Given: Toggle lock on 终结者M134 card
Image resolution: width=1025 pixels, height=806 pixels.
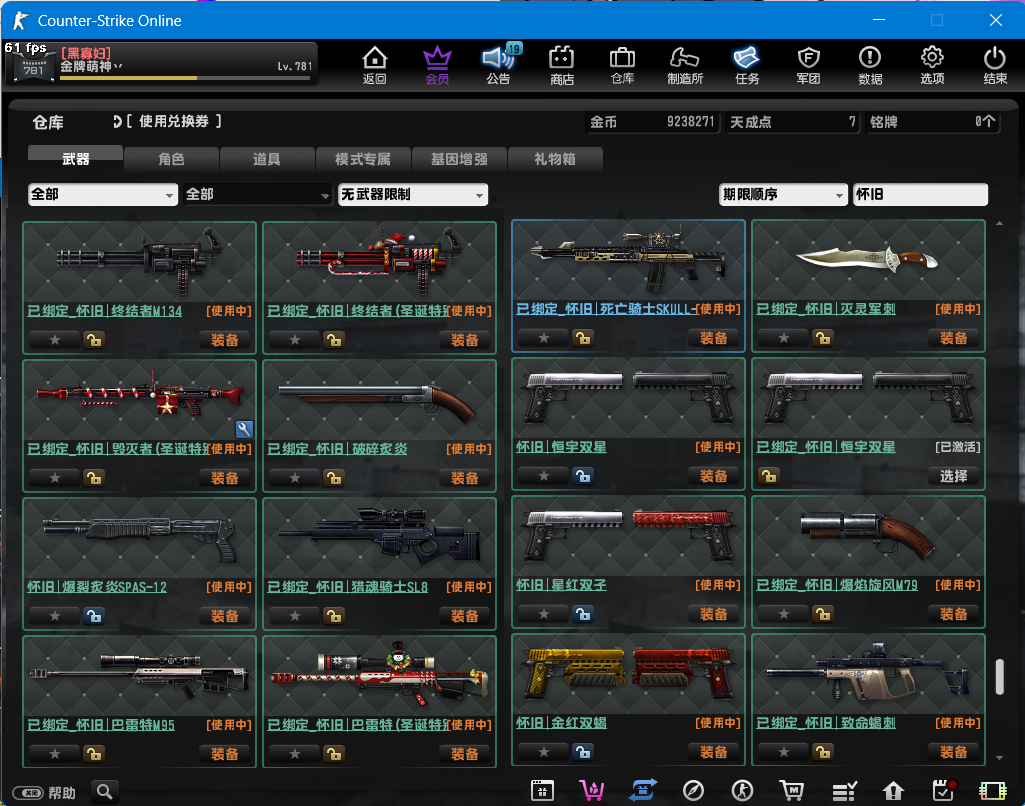Looking at the screenshot, I should pos(94,340).
